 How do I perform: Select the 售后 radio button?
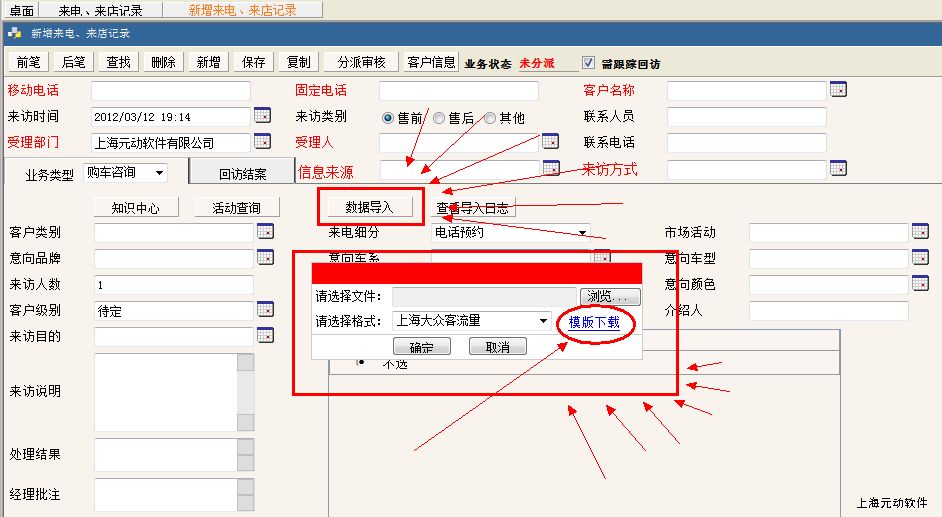pyautogui.click(x=439, y=118)
